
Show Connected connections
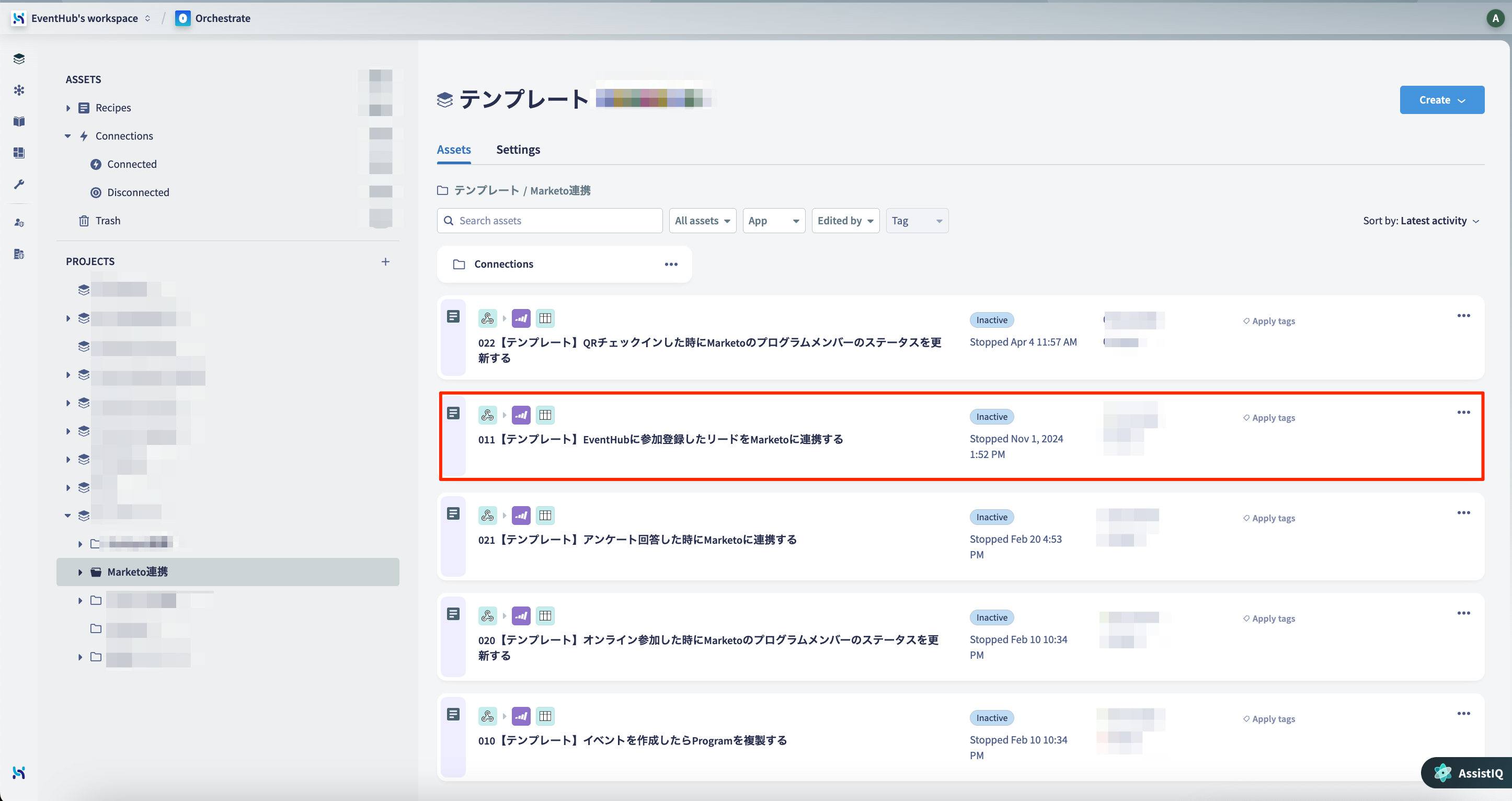(131, 164)
